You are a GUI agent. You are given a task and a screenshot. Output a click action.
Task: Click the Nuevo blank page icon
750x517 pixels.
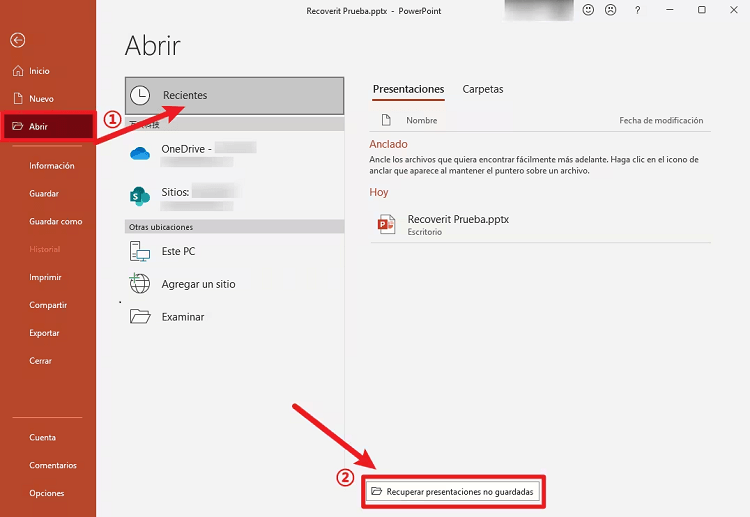click(18, 99)
